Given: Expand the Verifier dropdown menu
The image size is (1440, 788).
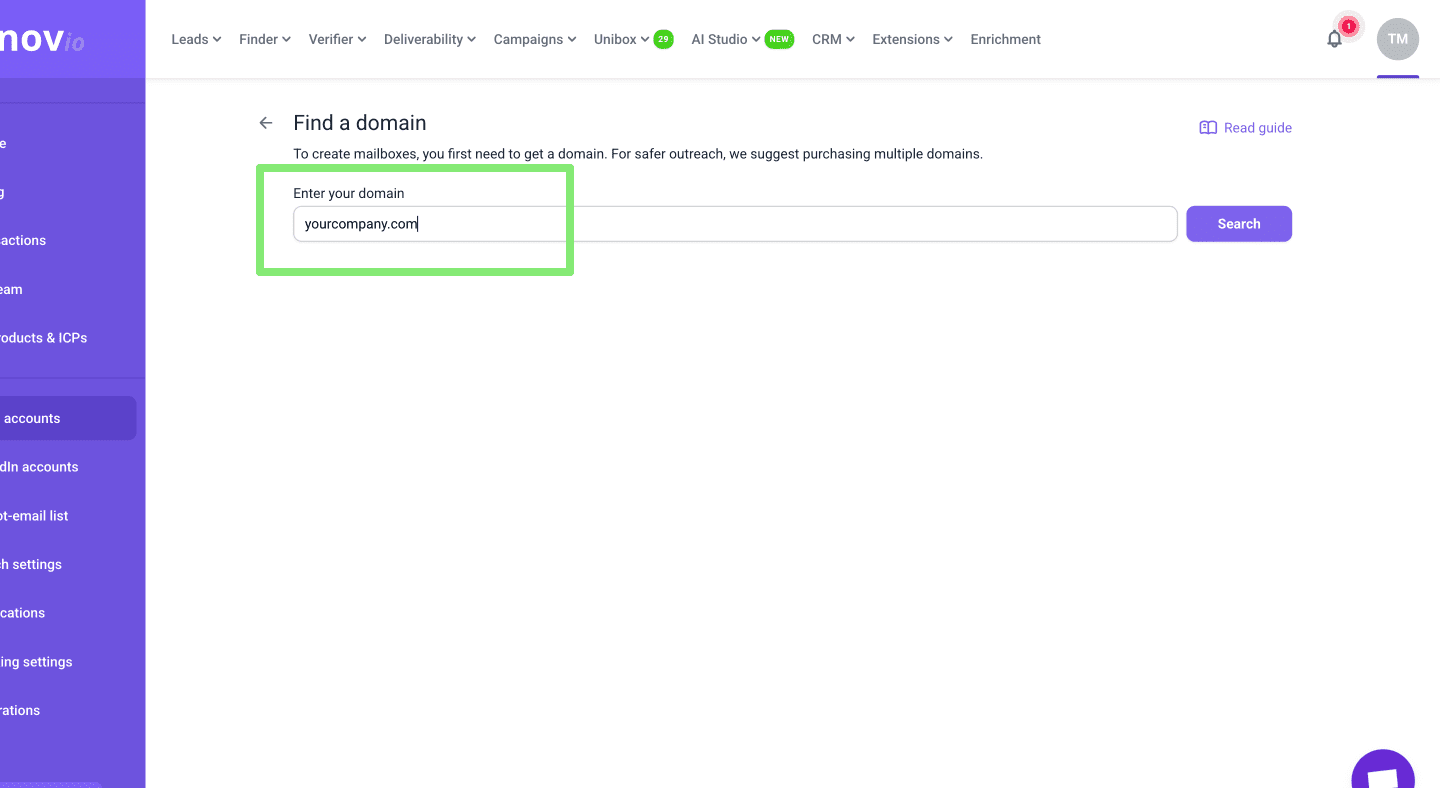Looking at the screenshot, I should click(x=337, y=39).
